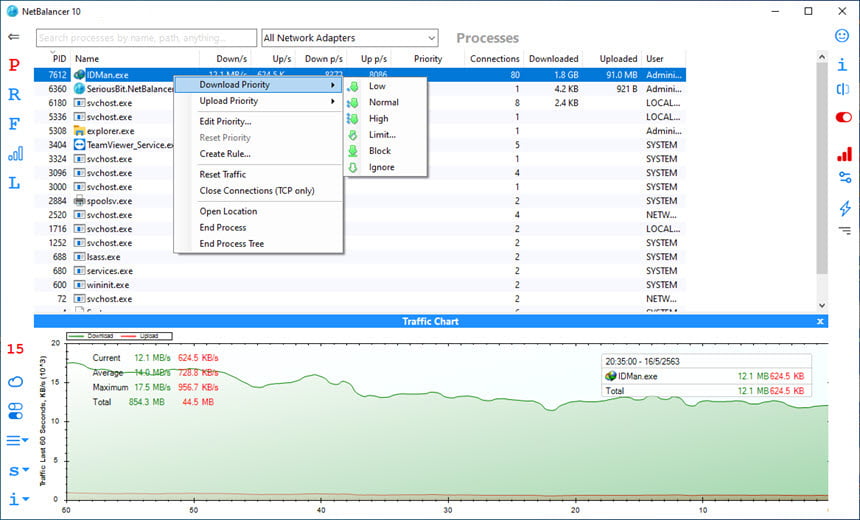Select the wininit.exe process row
The image size is (860, 520).
[x=360, y=285]
